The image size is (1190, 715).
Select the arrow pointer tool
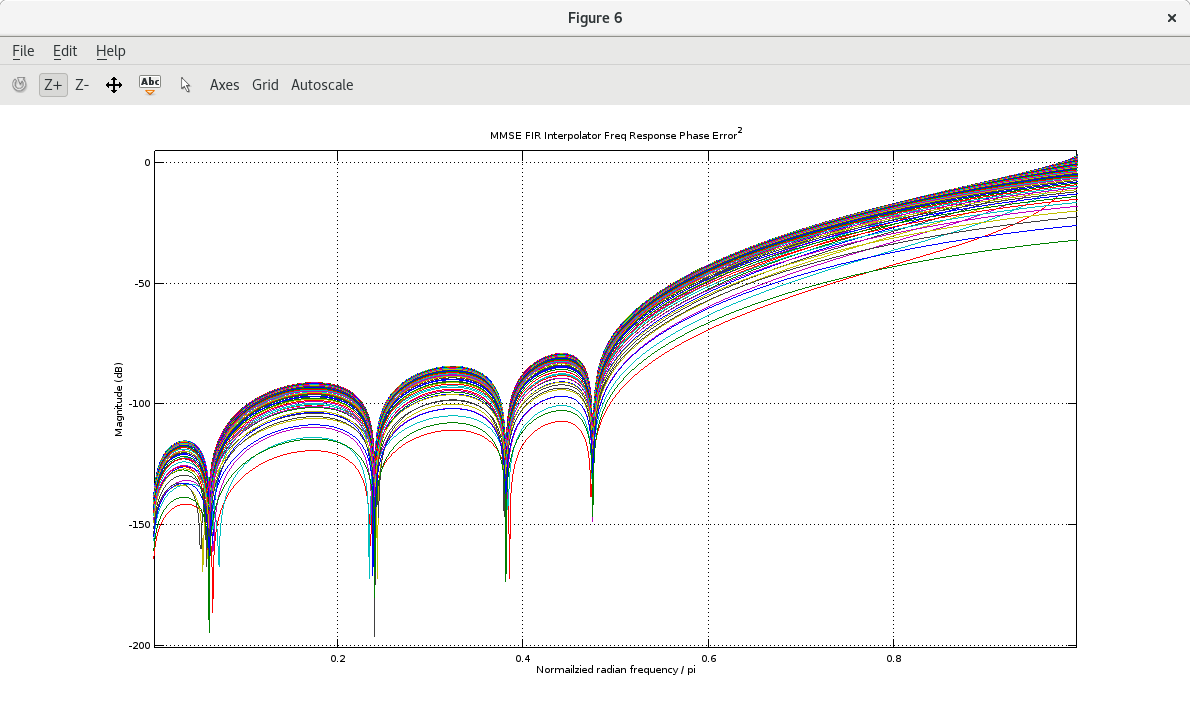(x=186, y=85)
